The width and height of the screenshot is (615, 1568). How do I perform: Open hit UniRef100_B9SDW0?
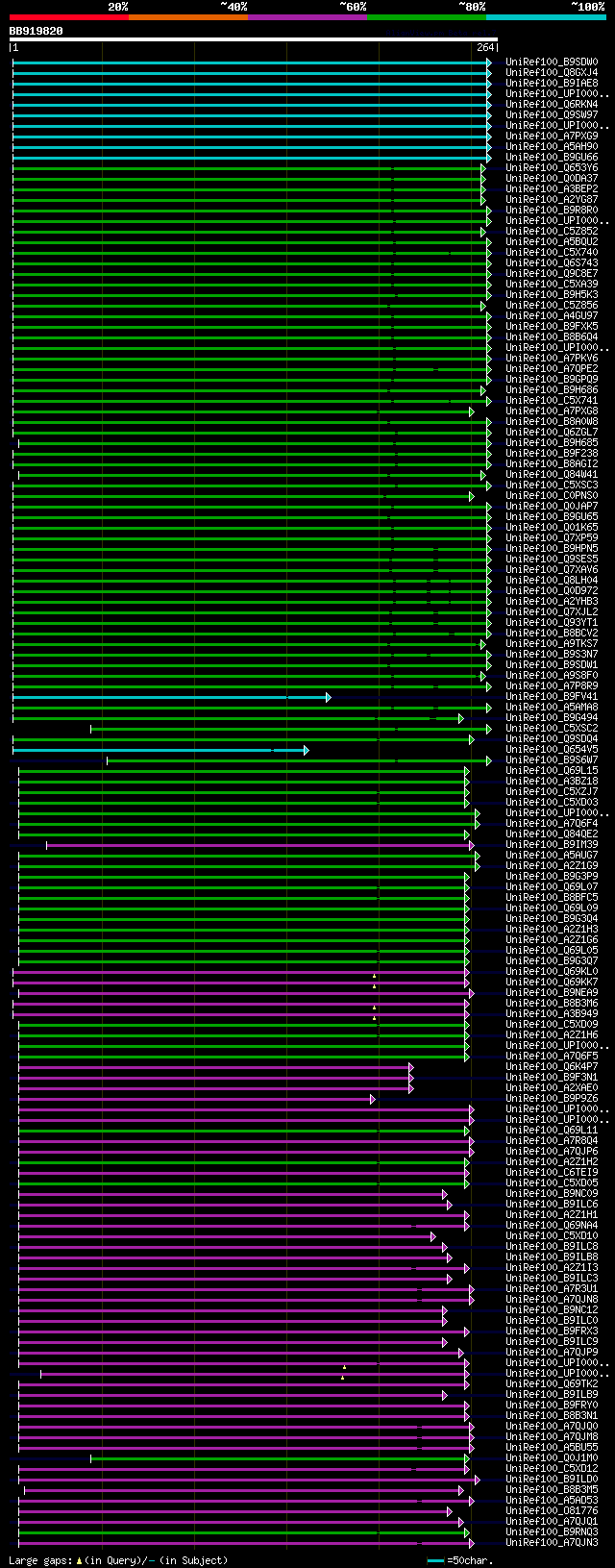point(552,62)
